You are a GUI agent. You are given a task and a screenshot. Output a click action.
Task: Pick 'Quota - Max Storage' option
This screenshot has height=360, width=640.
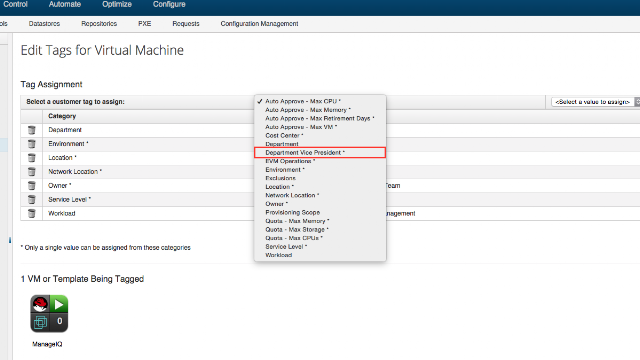click(320, 230)
